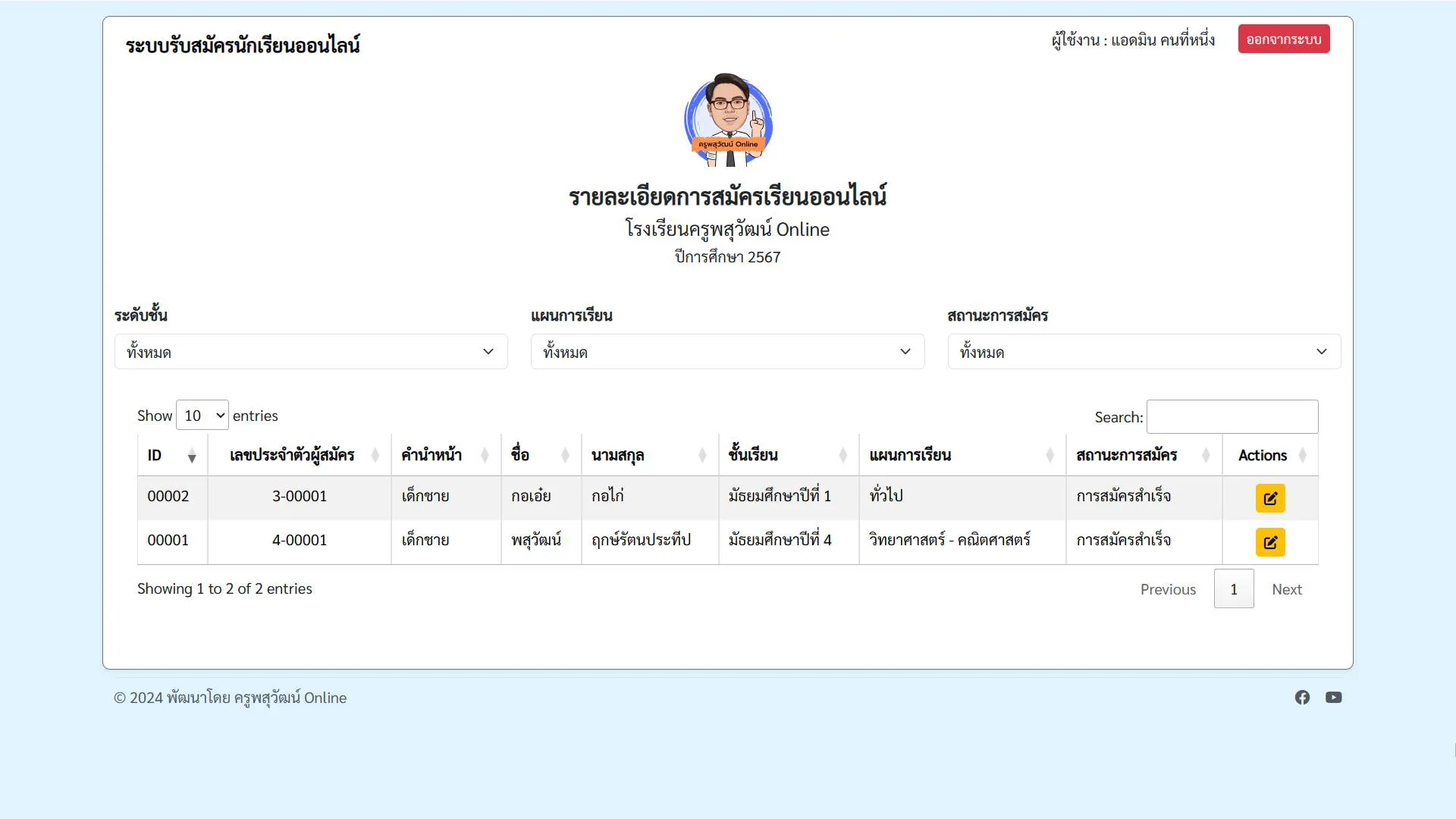Image resolution: width=1456 pixels, height=819 pixels.
Task: Click edit icon for applicant 3-00001
Action: point(1270,498)
